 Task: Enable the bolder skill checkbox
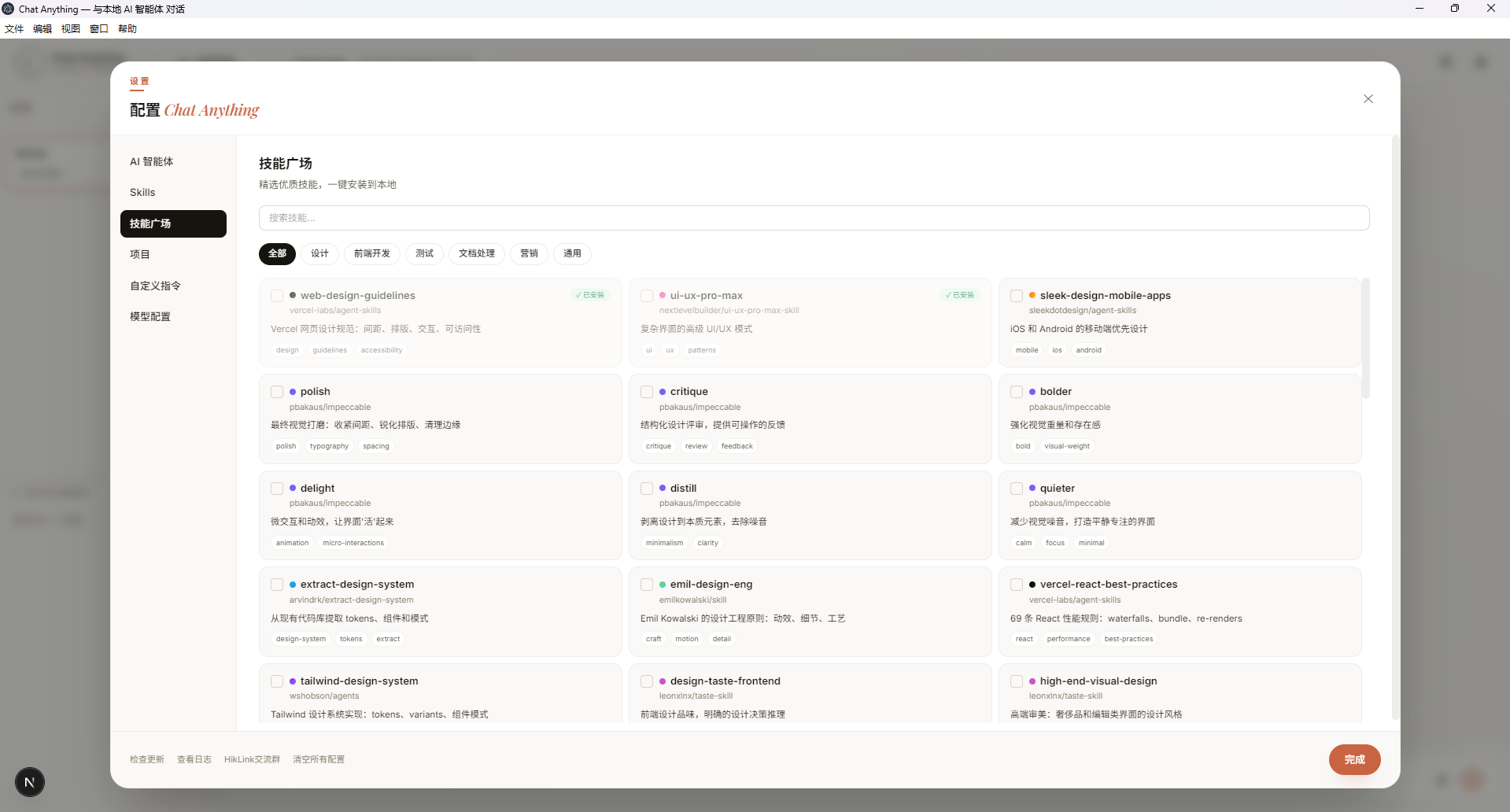(x=1017, y=392)
